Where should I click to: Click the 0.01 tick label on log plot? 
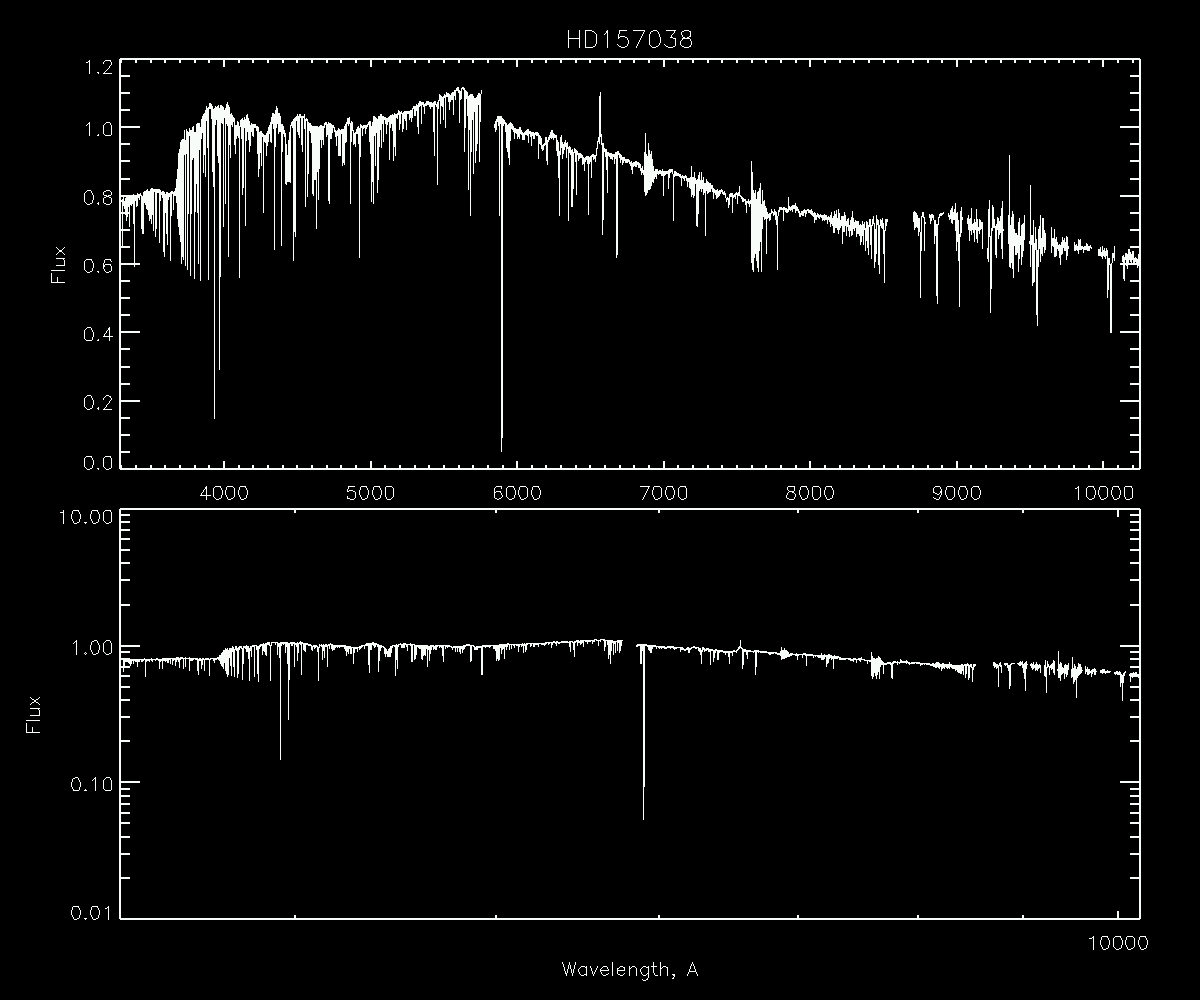92,913
